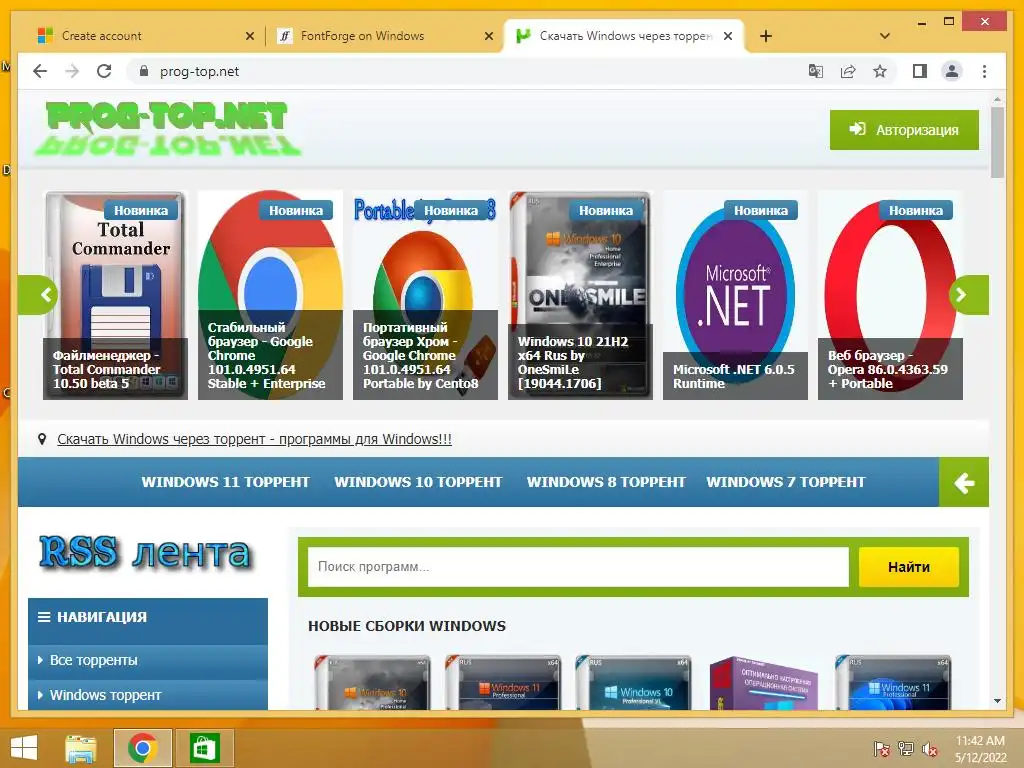Open a new tab with plus button

coord(765,36)
